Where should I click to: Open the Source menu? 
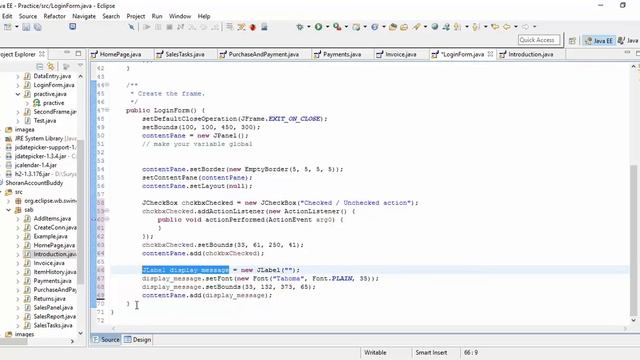28,16
